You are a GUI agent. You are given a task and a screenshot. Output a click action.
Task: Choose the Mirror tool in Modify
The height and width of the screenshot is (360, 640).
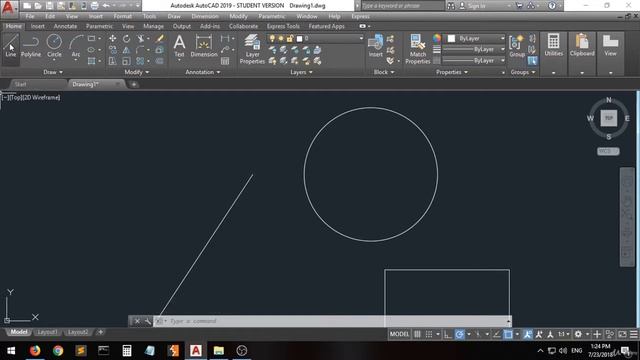click(127, 50)
